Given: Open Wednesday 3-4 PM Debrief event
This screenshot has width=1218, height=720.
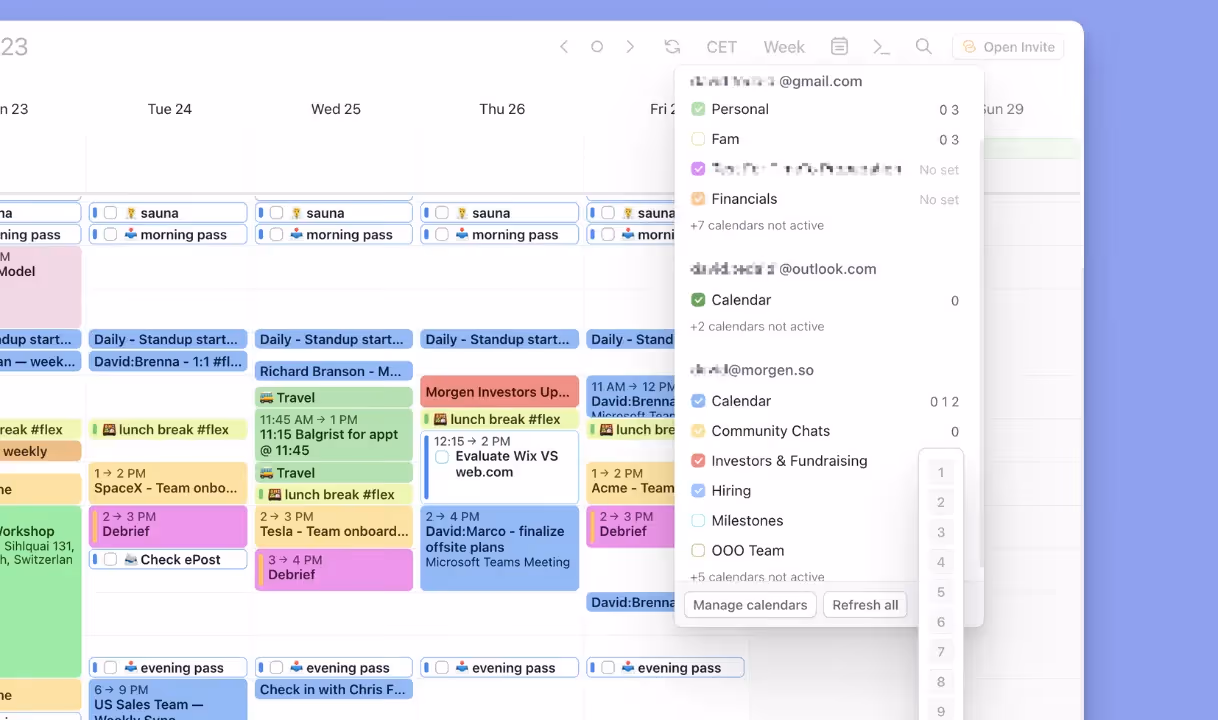Looking at the screenshot, I should 334,569.
